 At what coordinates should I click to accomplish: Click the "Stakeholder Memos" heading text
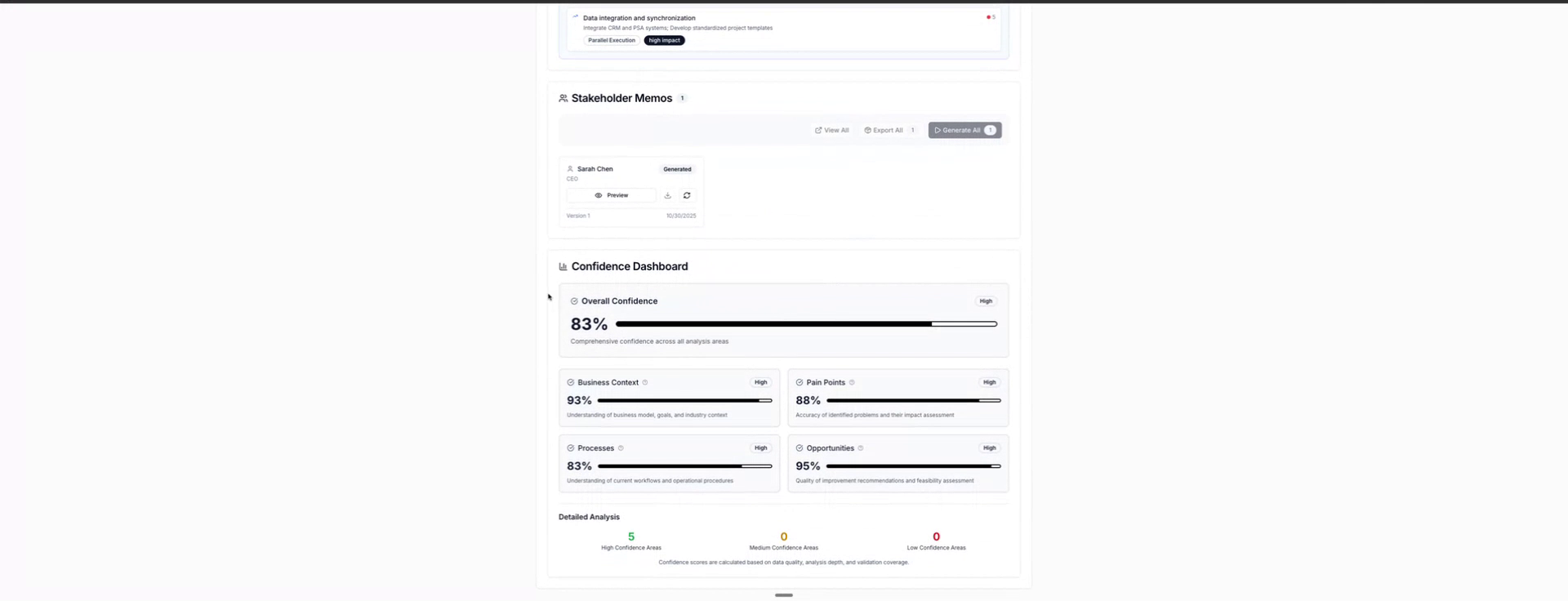pos(622,98)
